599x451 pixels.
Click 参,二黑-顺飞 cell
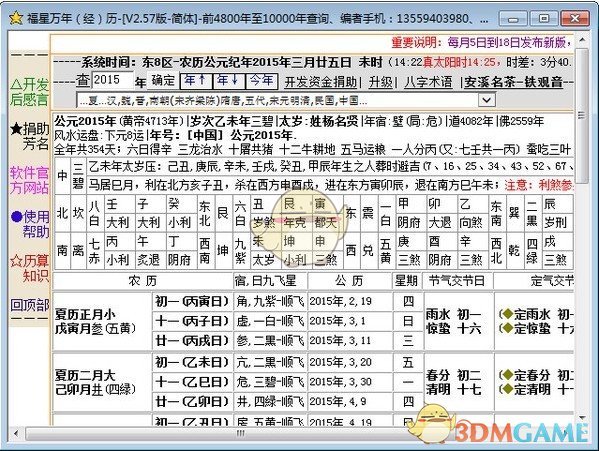[x=270, y=341]
